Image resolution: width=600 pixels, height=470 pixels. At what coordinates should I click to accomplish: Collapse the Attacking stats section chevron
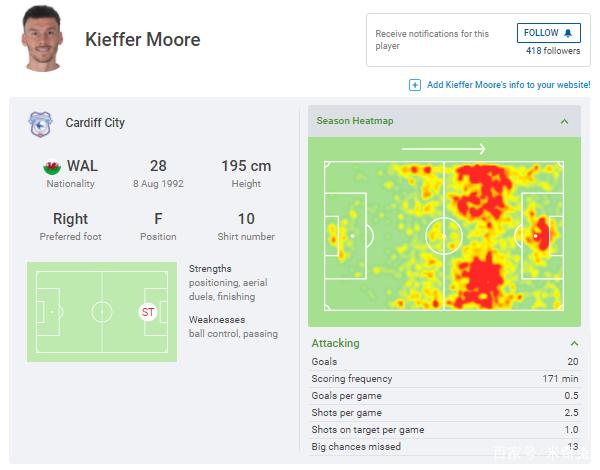click(573, 343)
